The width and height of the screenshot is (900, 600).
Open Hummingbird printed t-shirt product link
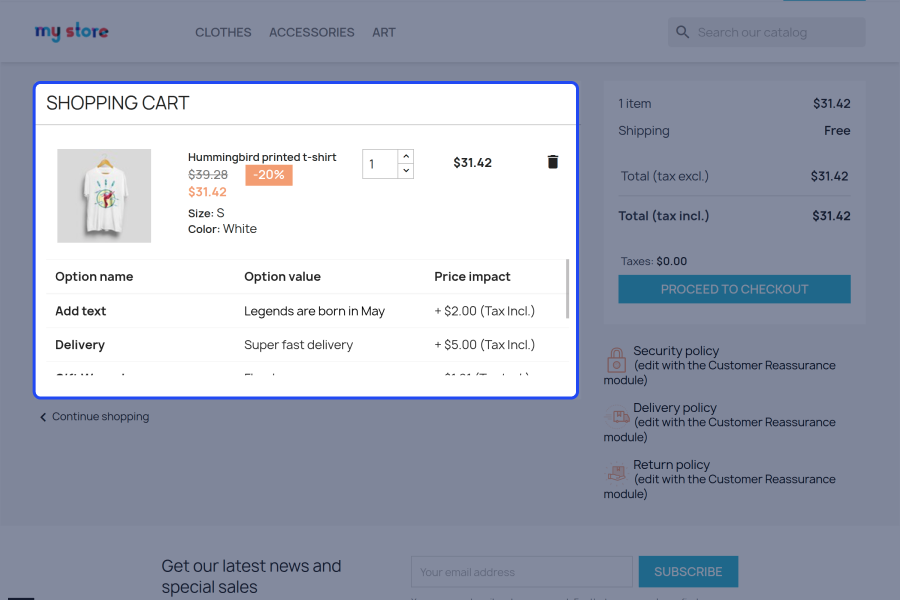click(262, 157)
